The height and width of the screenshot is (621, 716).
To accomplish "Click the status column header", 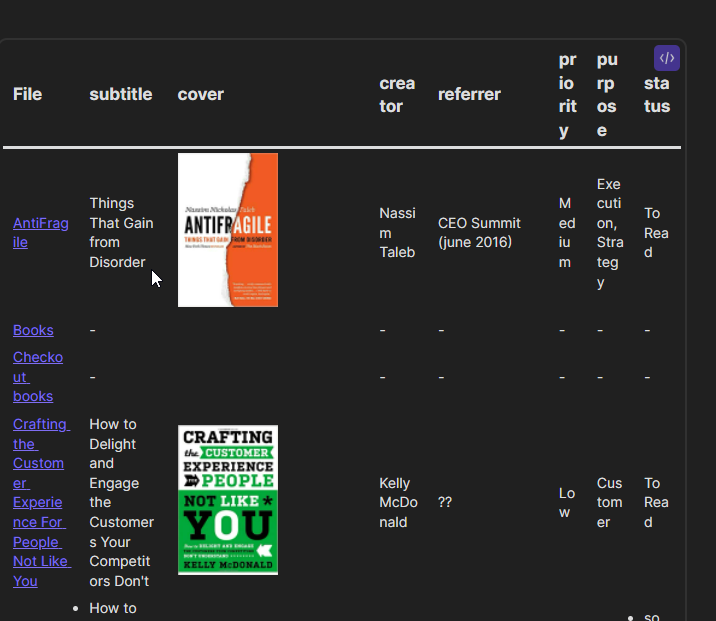I will tap(657, 95).
